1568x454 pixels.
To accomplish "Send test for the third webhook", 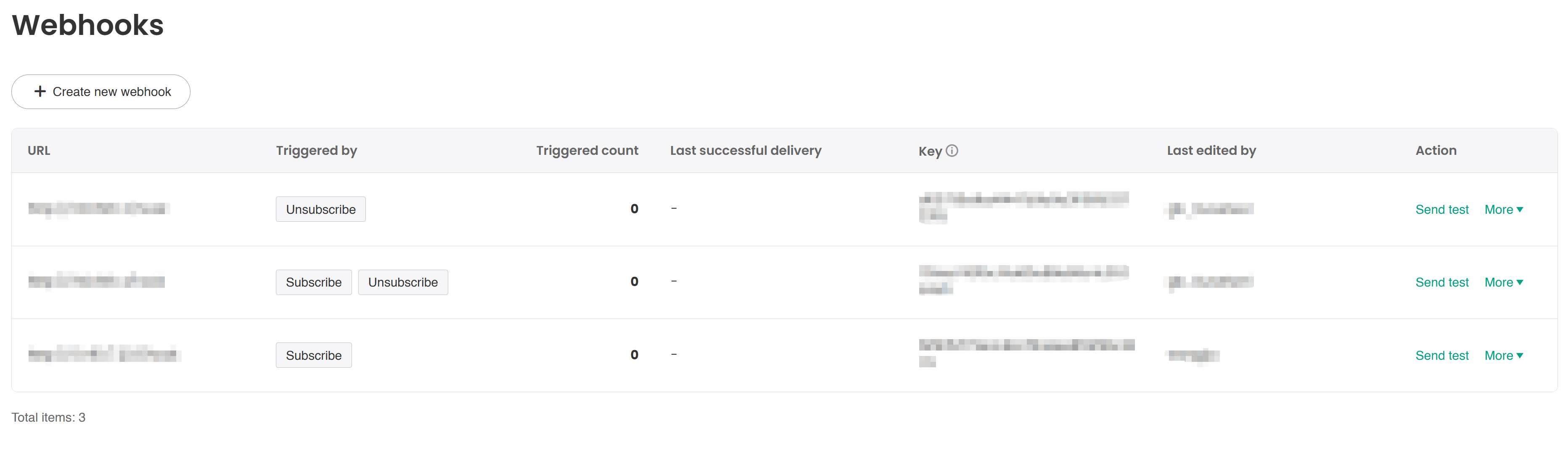I will pos(1441,355).
